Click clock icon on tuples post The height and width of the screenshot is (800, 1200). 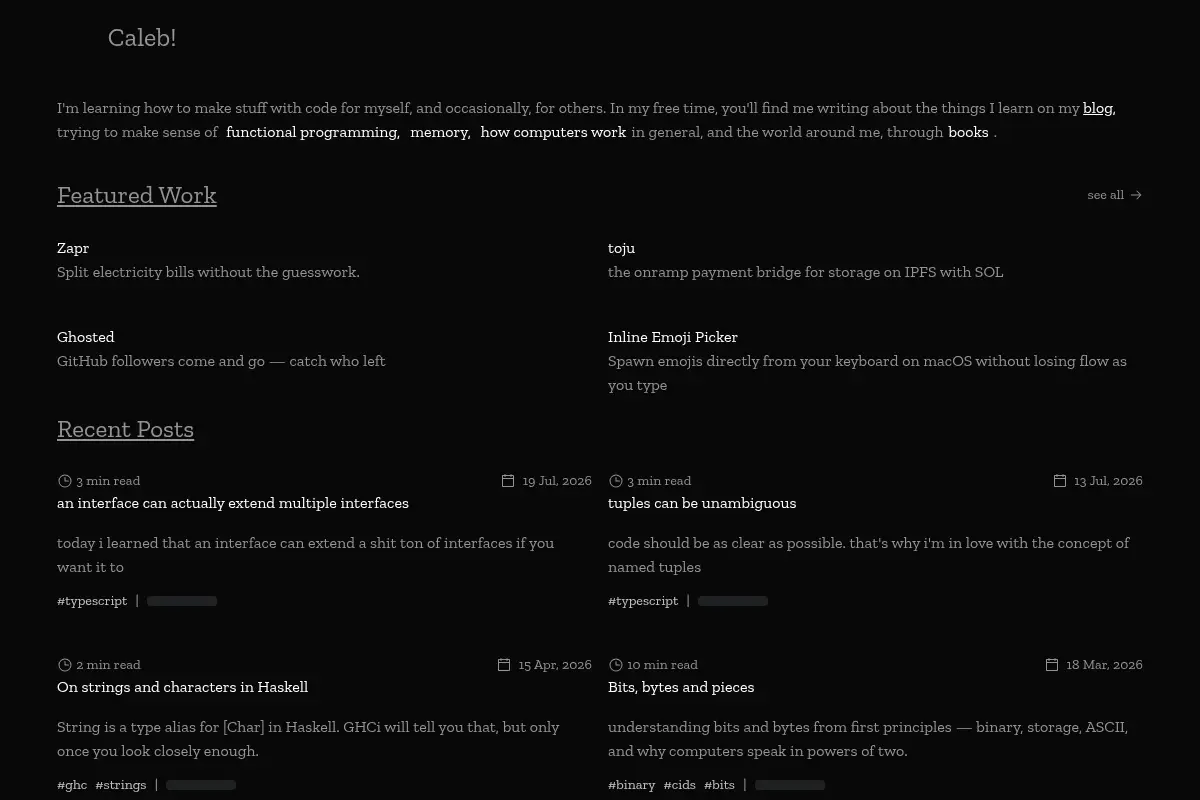point(616,481)
